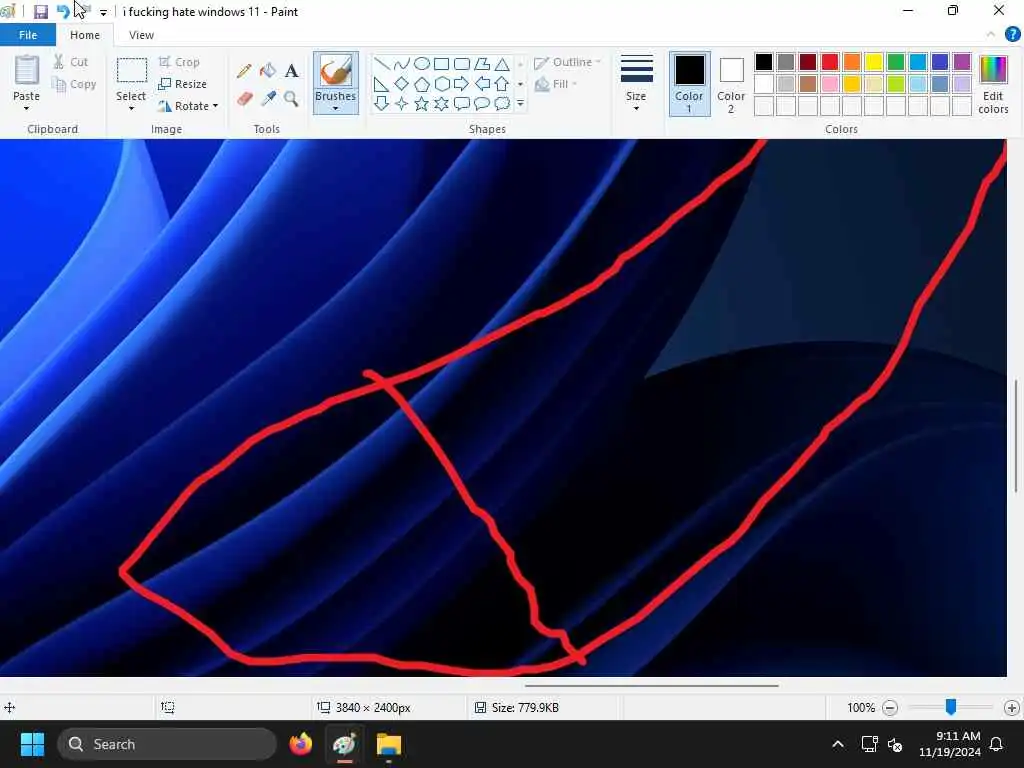Click the Save icon in title bar
The width and height of the screenshot is (1024, 768).
click(40, 12)
